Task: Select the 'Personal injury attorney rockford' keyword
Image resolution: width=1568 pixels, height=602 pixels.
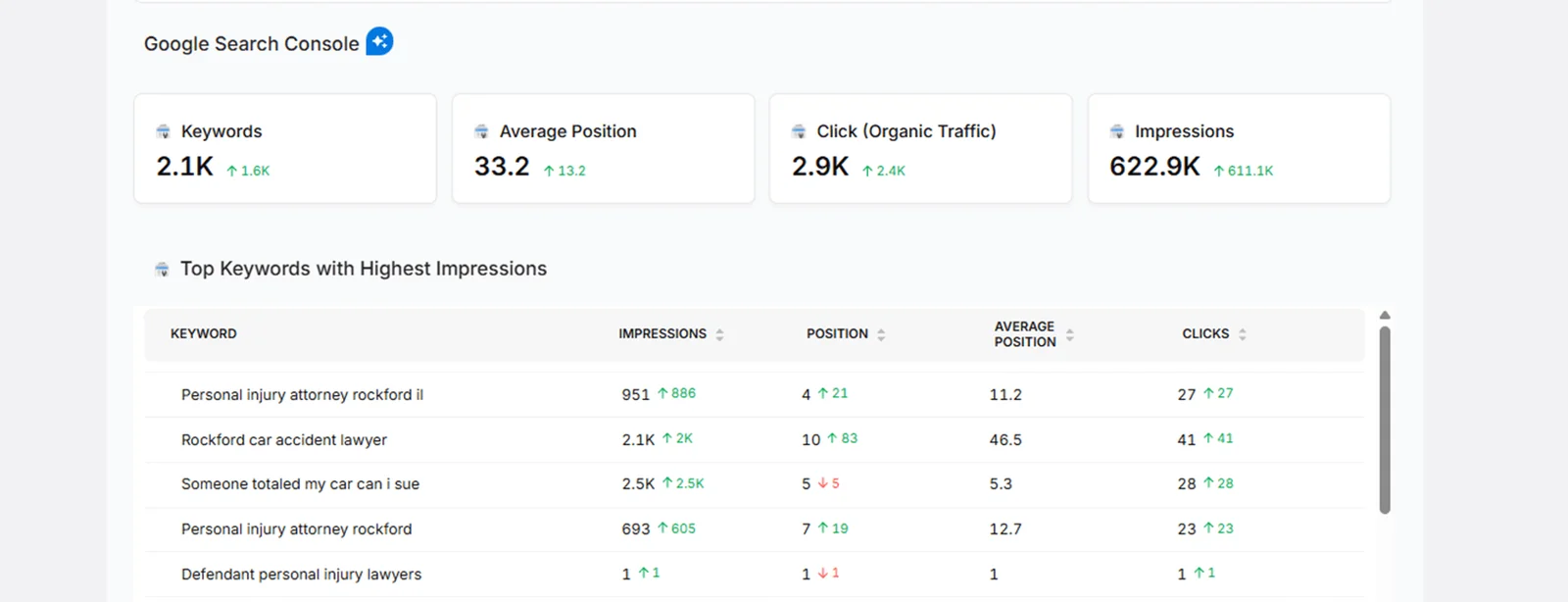Action: (296, 529)
